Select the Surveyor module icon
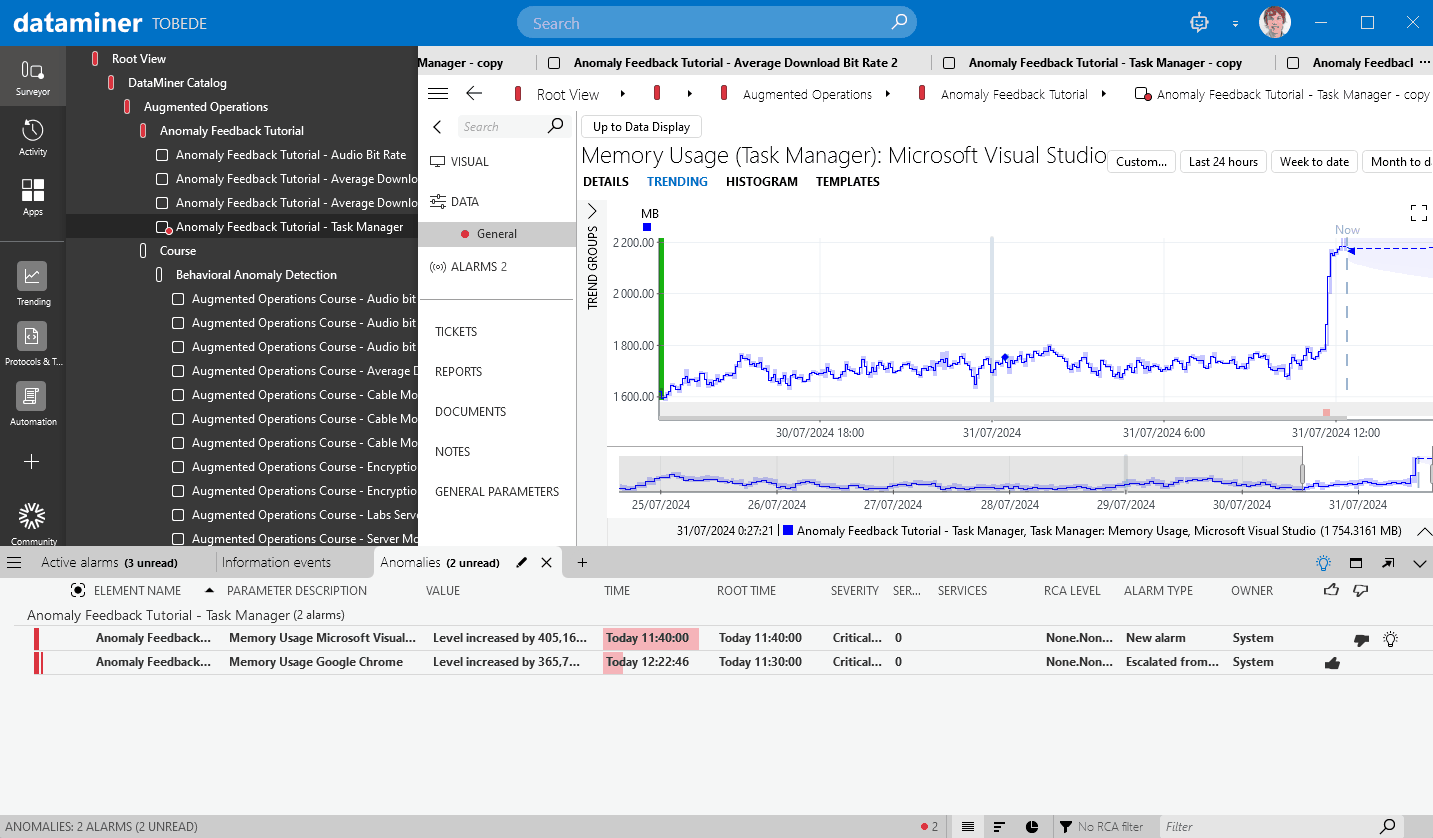The image size is (1433, 838). pyautogui.click(x=33, y=75)
